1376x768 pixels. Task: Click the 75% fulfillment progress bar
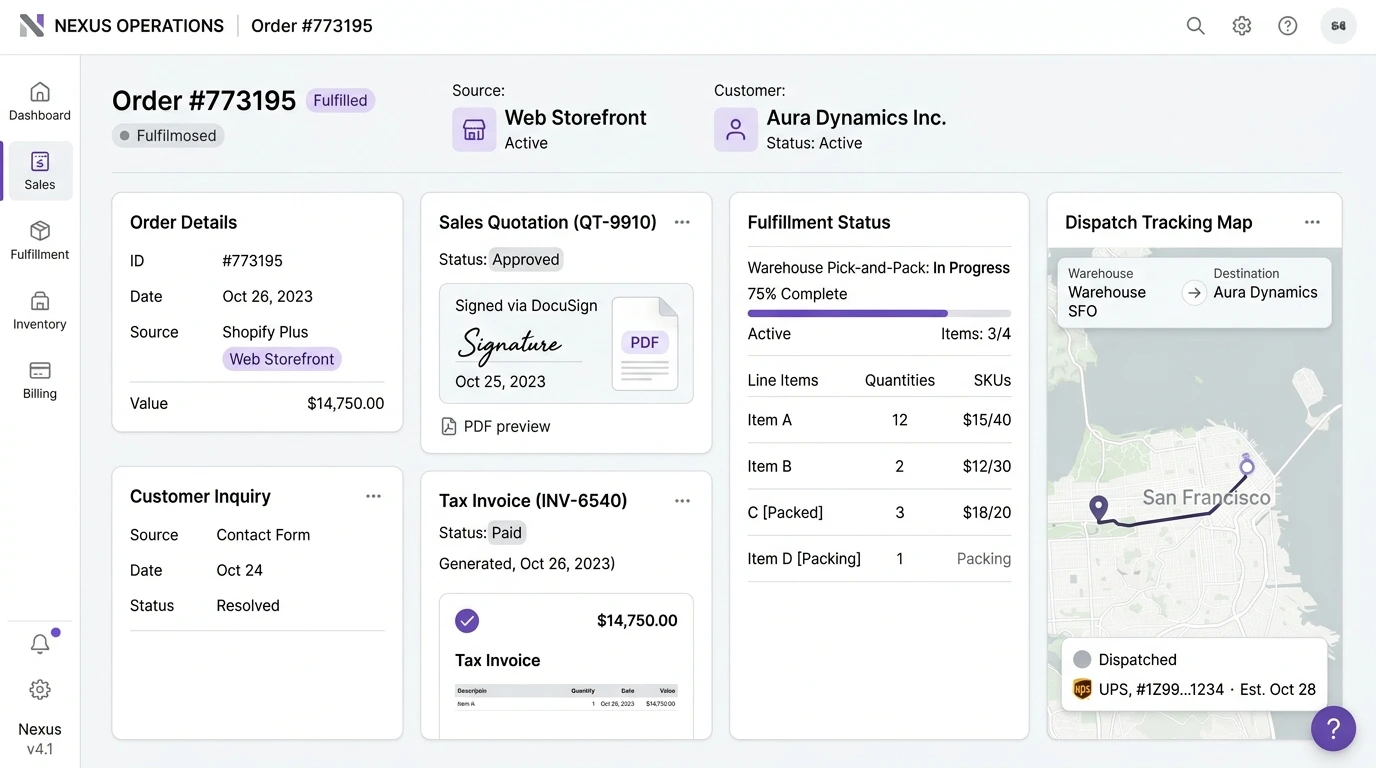[x=879, y=313]
